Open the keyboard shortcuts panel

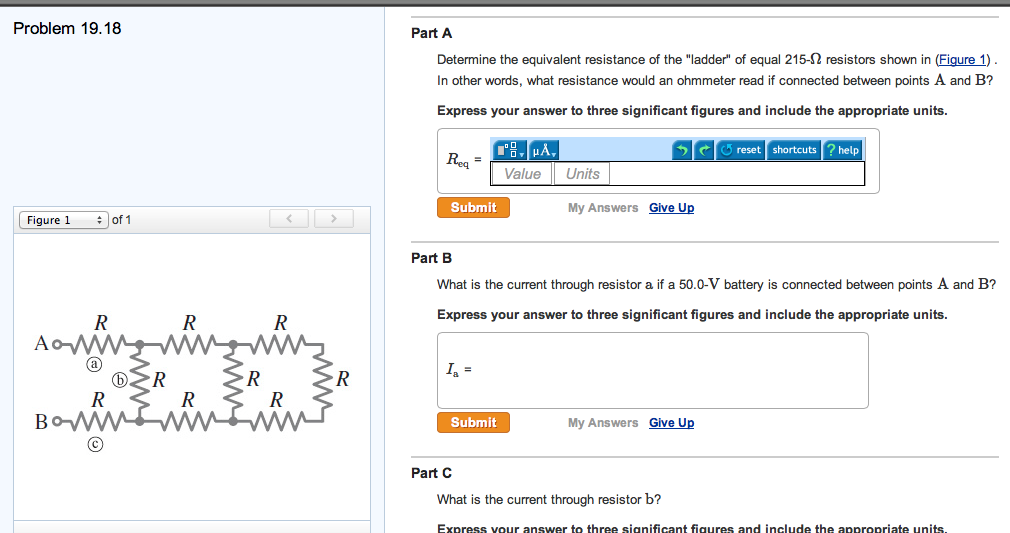(794, 150)
